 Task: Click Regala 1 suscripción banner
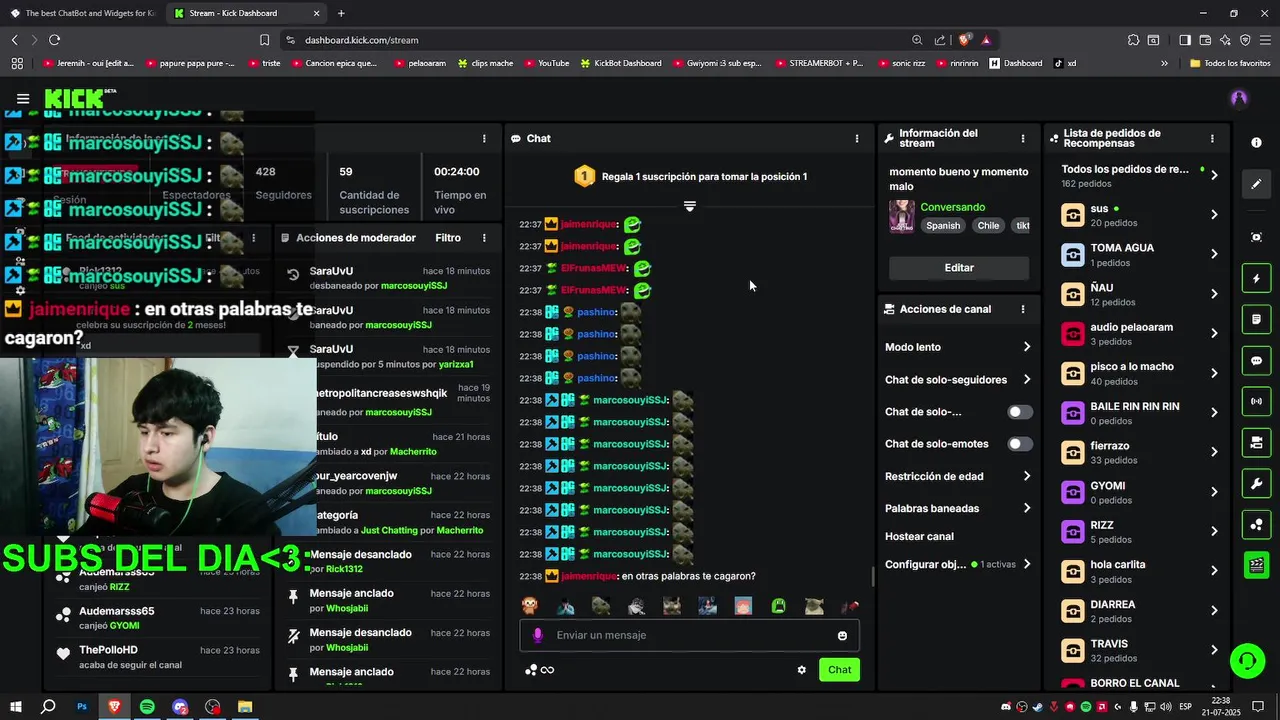click(690, 177)
